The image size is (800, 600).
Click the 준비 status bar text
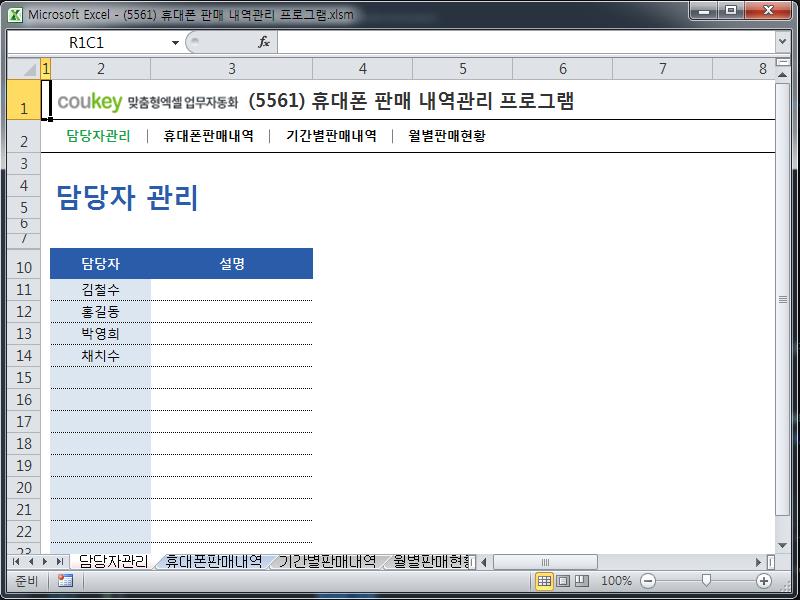coord(27,581)
